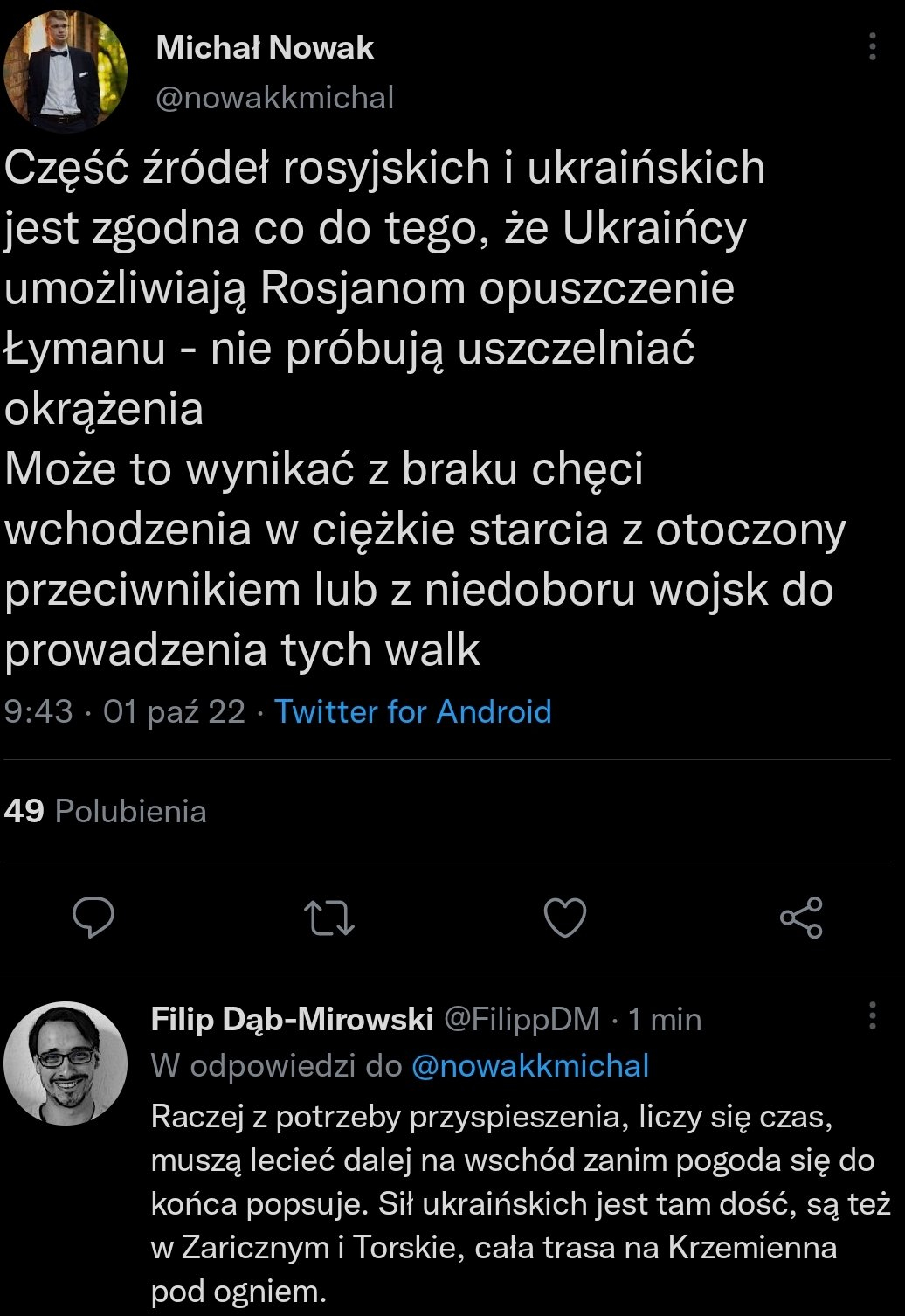Open more options on Filip Dąb-Mirowski's reply
The height and width of the screenshot is (1316, 905).
(x=872, y=1015)
